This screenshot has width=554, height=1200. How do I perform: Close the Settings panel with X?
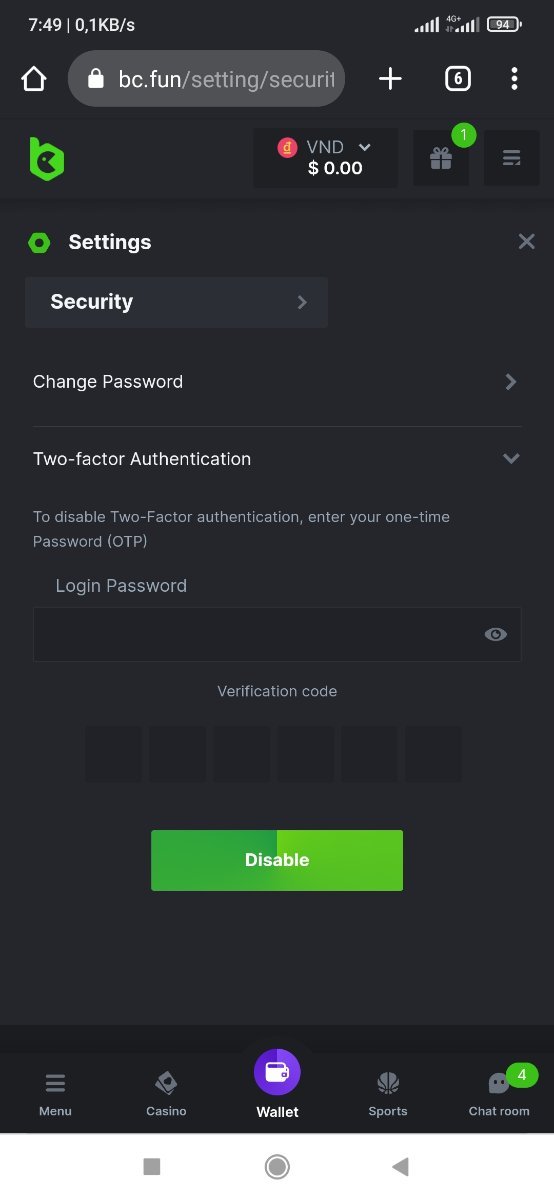[x=527, y=241]
